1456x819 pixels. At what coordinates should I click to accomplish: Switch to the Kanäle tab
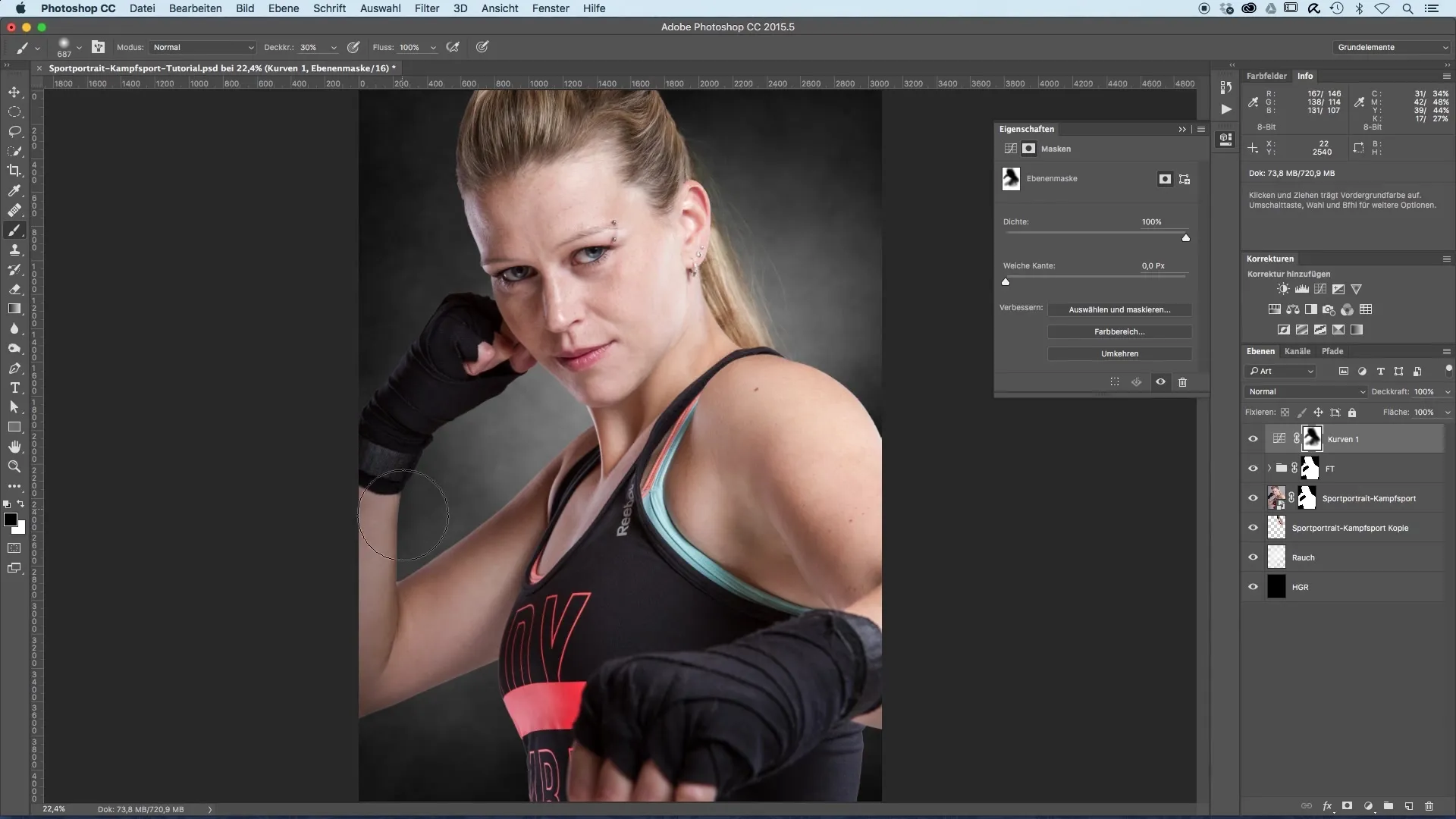click(x=1298, y=351)
